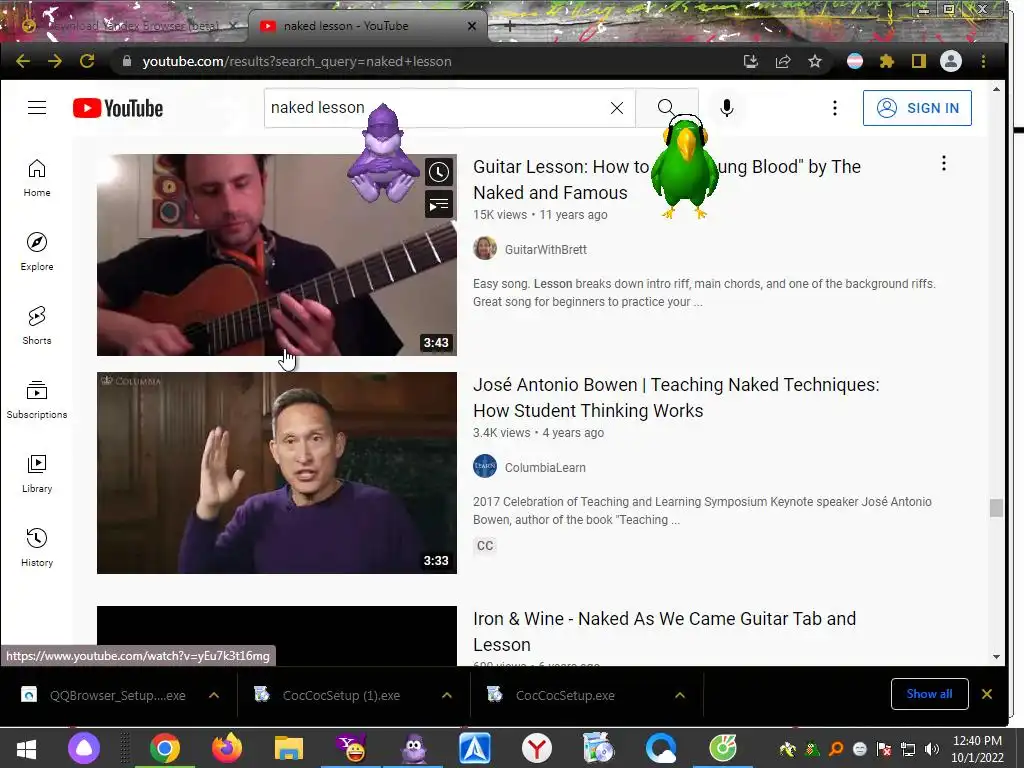Go back with the browser back arrow

[23, 61]
